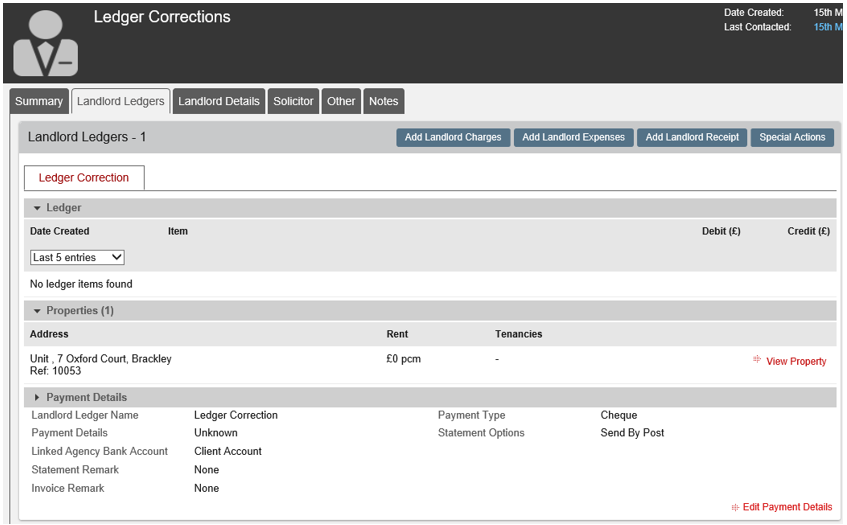The image size is (847, 525).
Task: Select the Landlord Ledgers tab
Action: [120, 101]
